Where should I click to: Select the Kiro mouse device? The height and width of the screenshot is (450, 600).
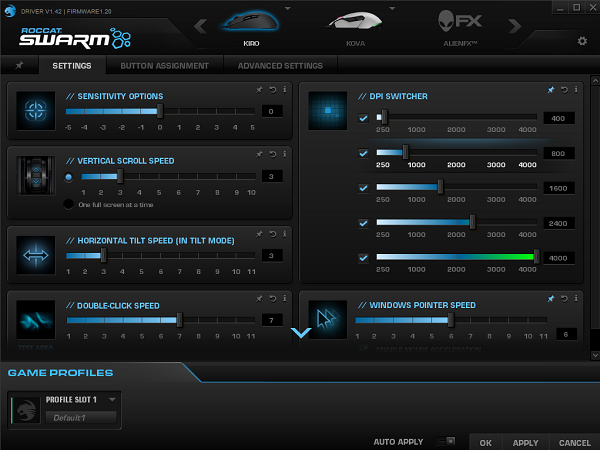click(x=251, y=27)
